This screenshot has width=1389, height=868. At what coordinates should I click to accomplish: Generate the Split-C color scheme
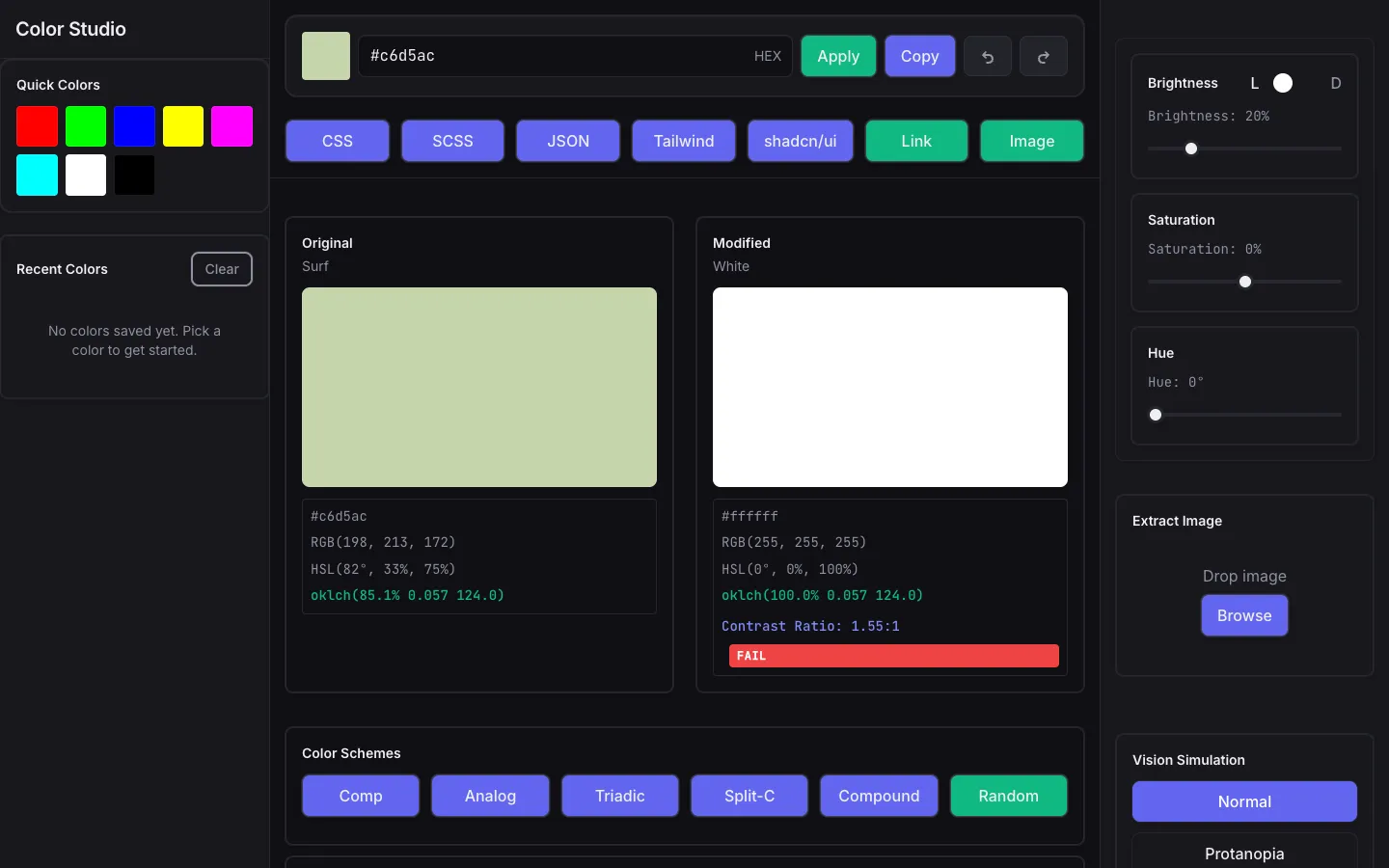(x=749, y=796)
